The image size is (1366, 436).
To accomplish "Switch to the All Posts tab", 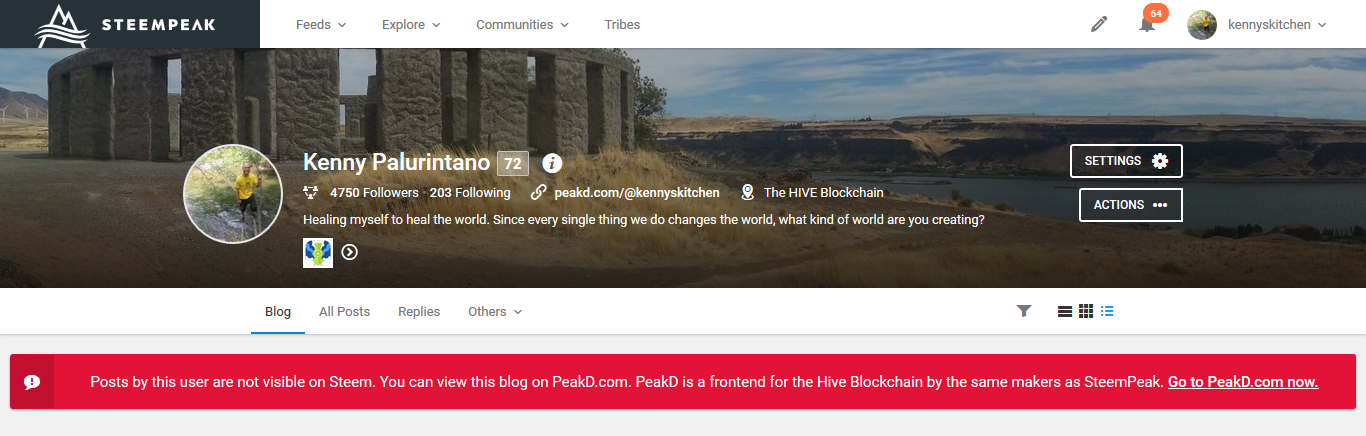I will point(344,312).
